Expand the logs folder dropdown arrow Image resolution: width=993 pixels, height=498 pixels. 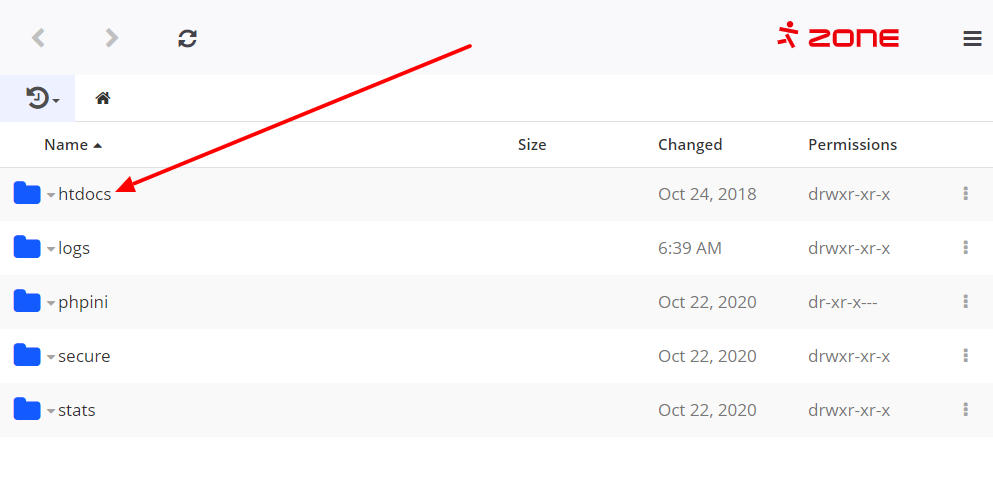coord(51,249)
